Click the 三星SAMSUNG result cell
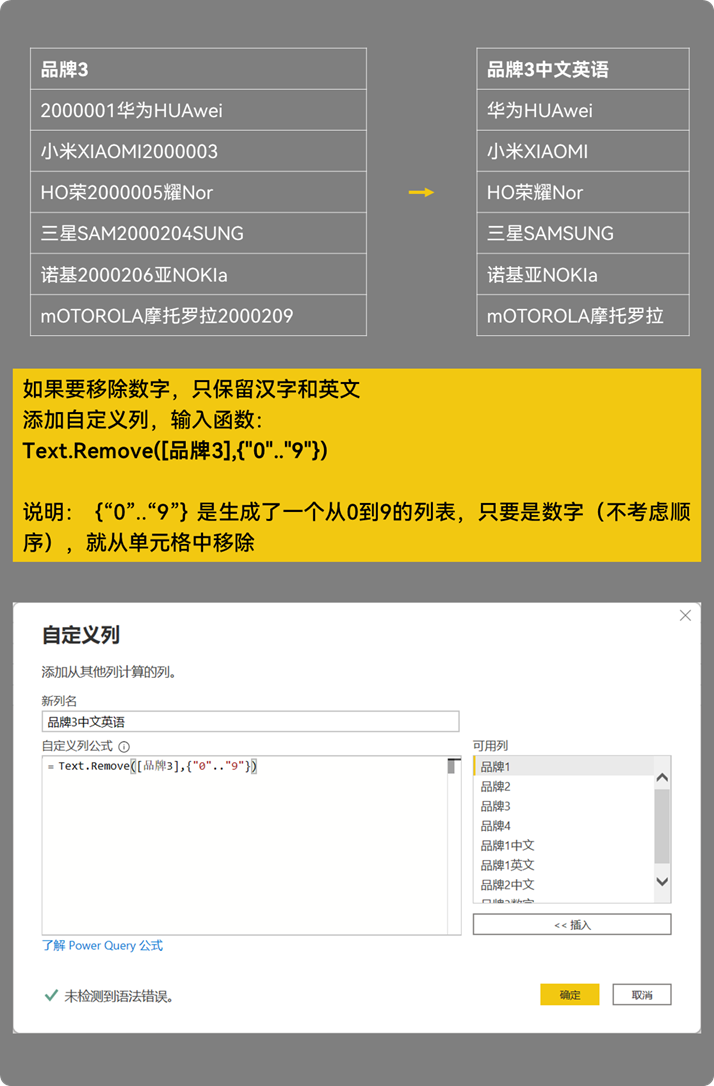This screenshot has width=714, height=1086. point(582,233)
